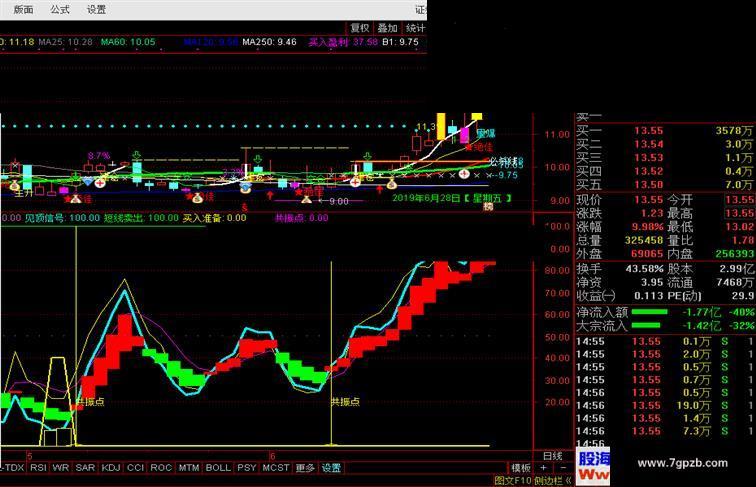Click the plus zoom-in button

pyautogui.click(x=543, y=468)
